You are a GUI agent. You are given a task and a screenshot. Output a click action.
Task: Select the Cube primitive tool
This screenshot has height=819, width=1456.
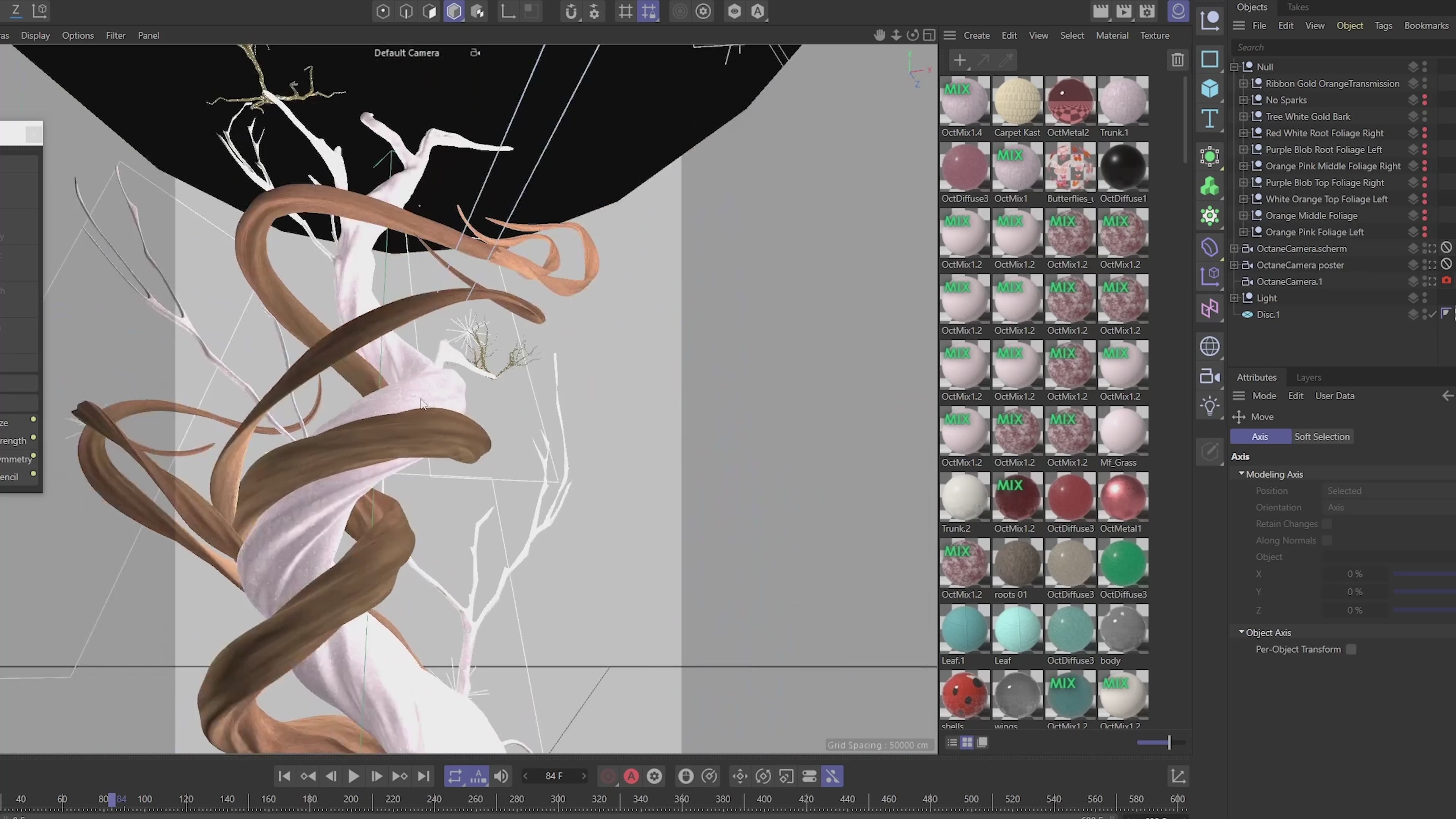(1210, 89)
